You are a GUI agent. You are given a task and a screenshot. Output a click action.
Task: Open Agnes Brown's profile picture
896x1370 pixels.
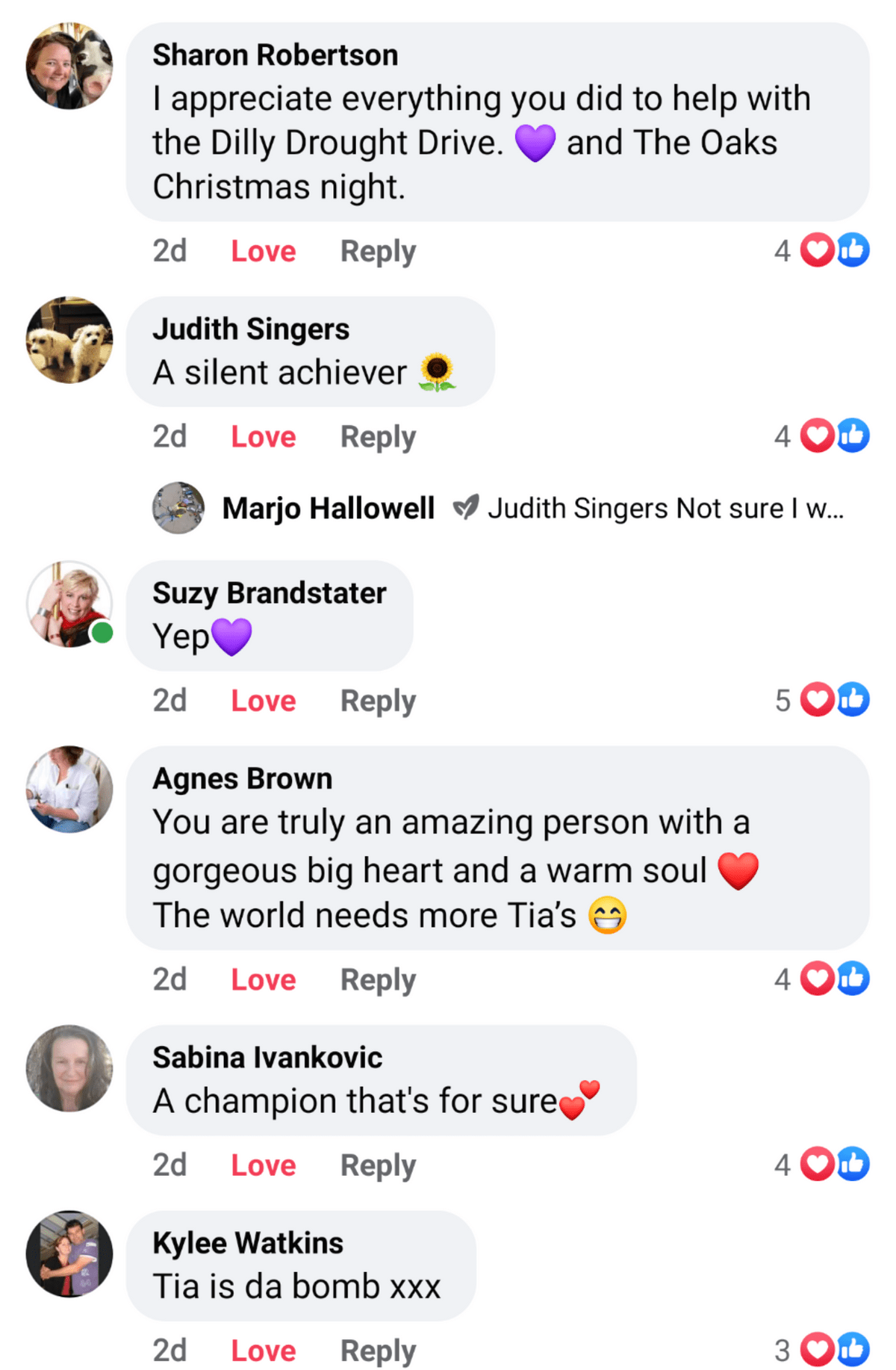[69, 789]
